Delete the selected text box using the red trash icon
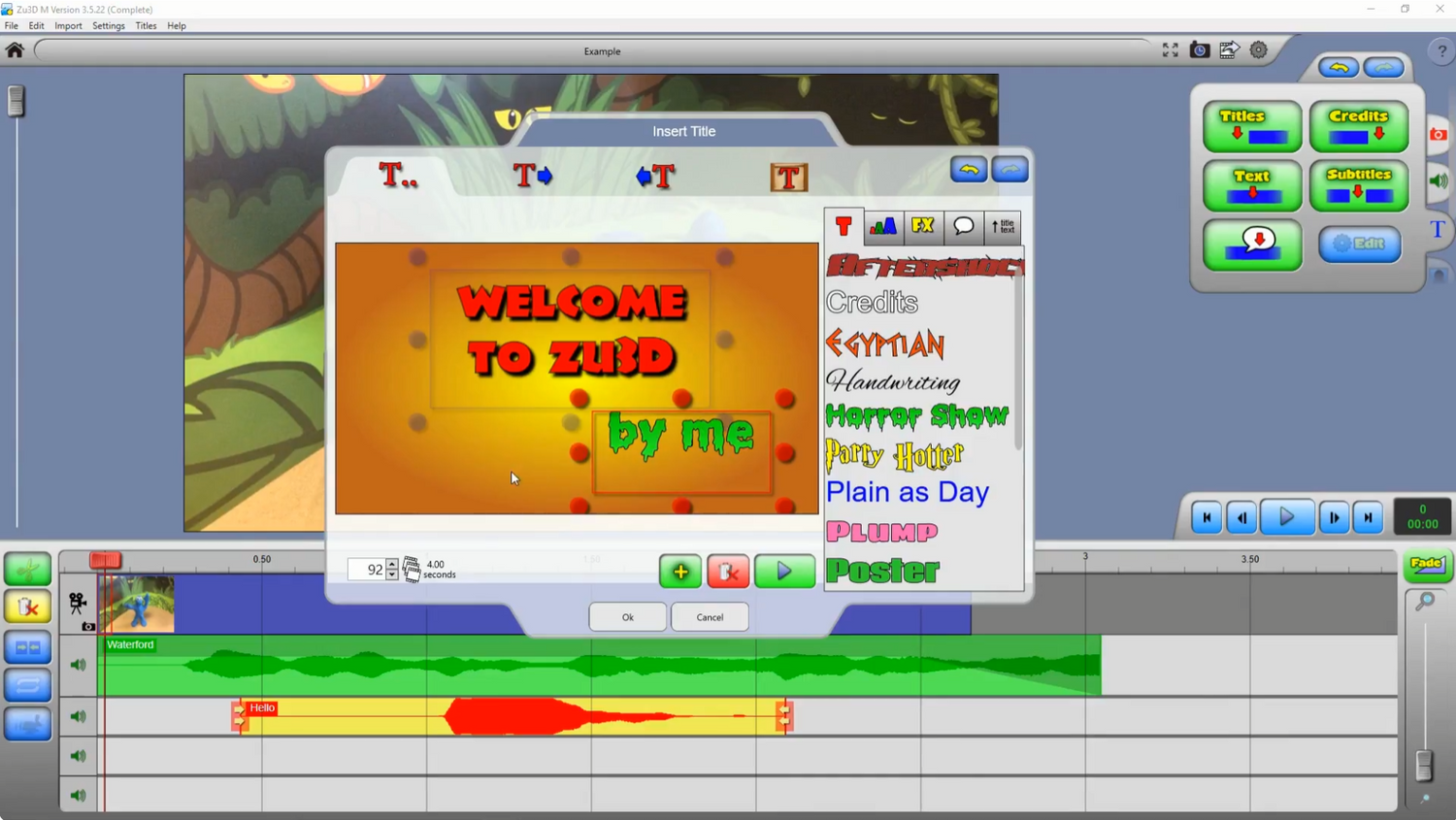The width and height of the screenshot is (1456, 820). point(728,572)
